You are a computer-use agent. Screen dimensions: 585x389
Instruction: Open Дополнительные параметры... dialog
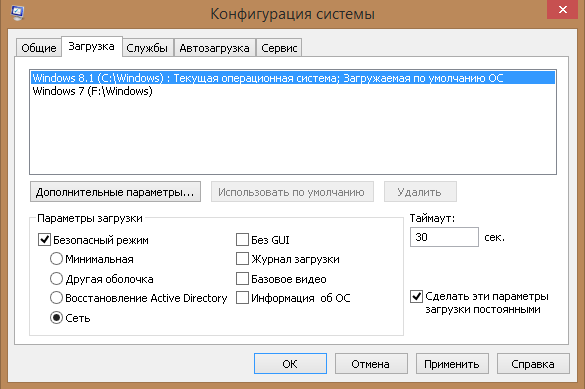[x=115, y=192]
